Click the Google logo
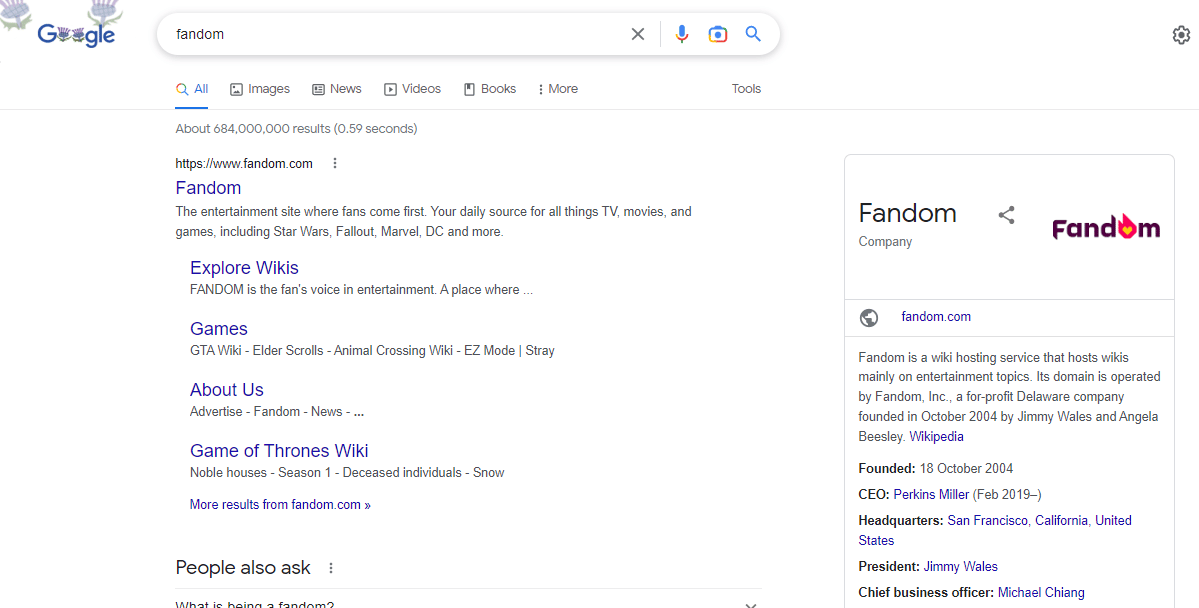The width and height of the screenshot is (1199, 608). click(76, 34)
